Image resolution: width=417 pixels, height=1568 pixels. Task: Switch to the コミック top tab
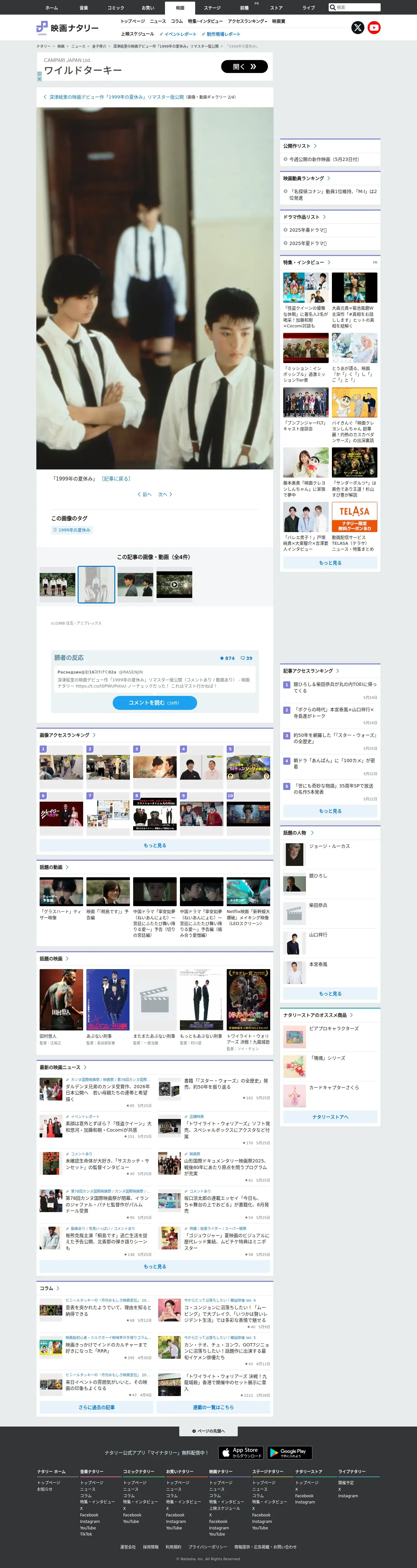pyautogui.click(x=116, y=8)
